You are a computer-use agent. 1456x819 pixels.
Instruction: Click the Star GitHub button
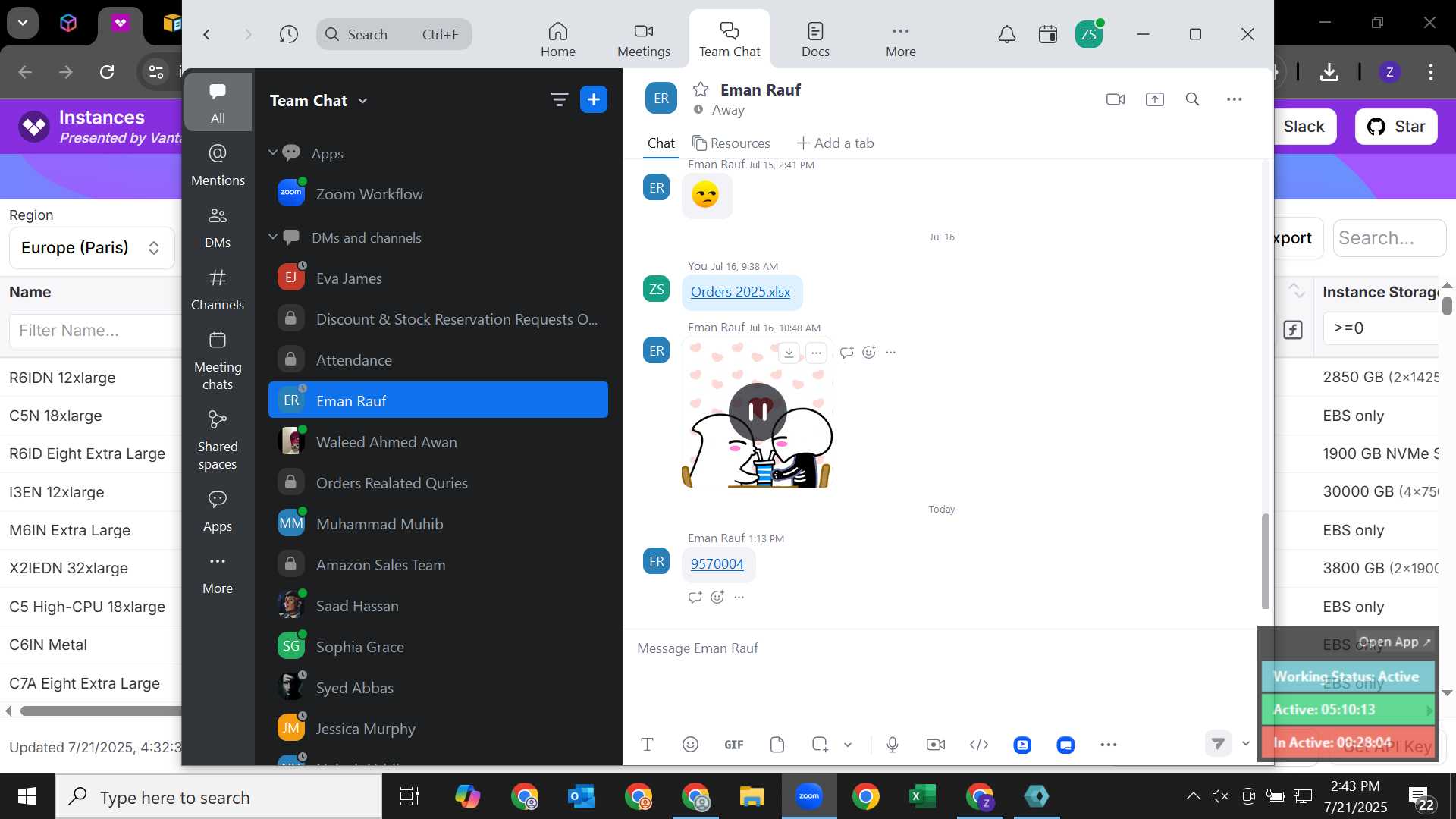pyautogui.click(x=1395, y=127)
